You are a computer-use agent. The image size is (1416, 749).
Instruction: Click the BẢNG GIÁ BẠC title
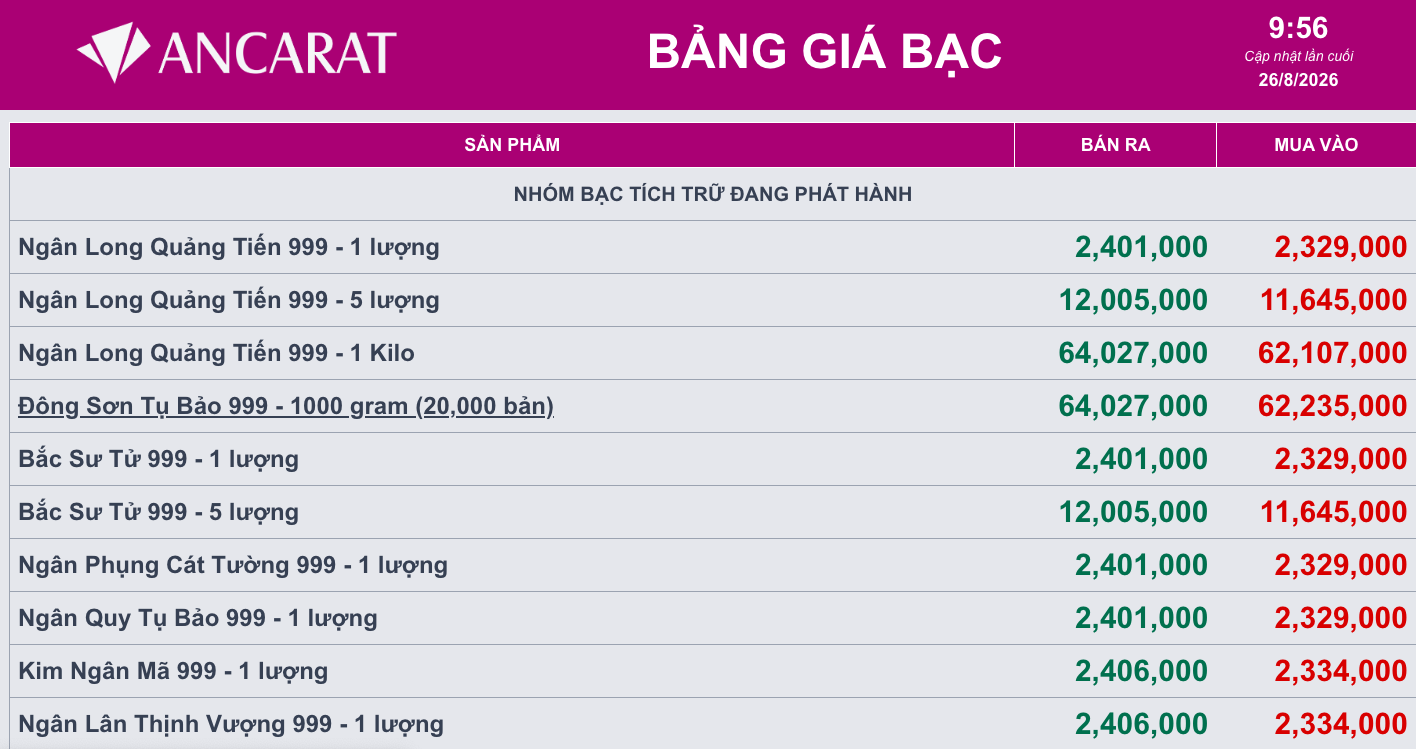tap(825, 52)
